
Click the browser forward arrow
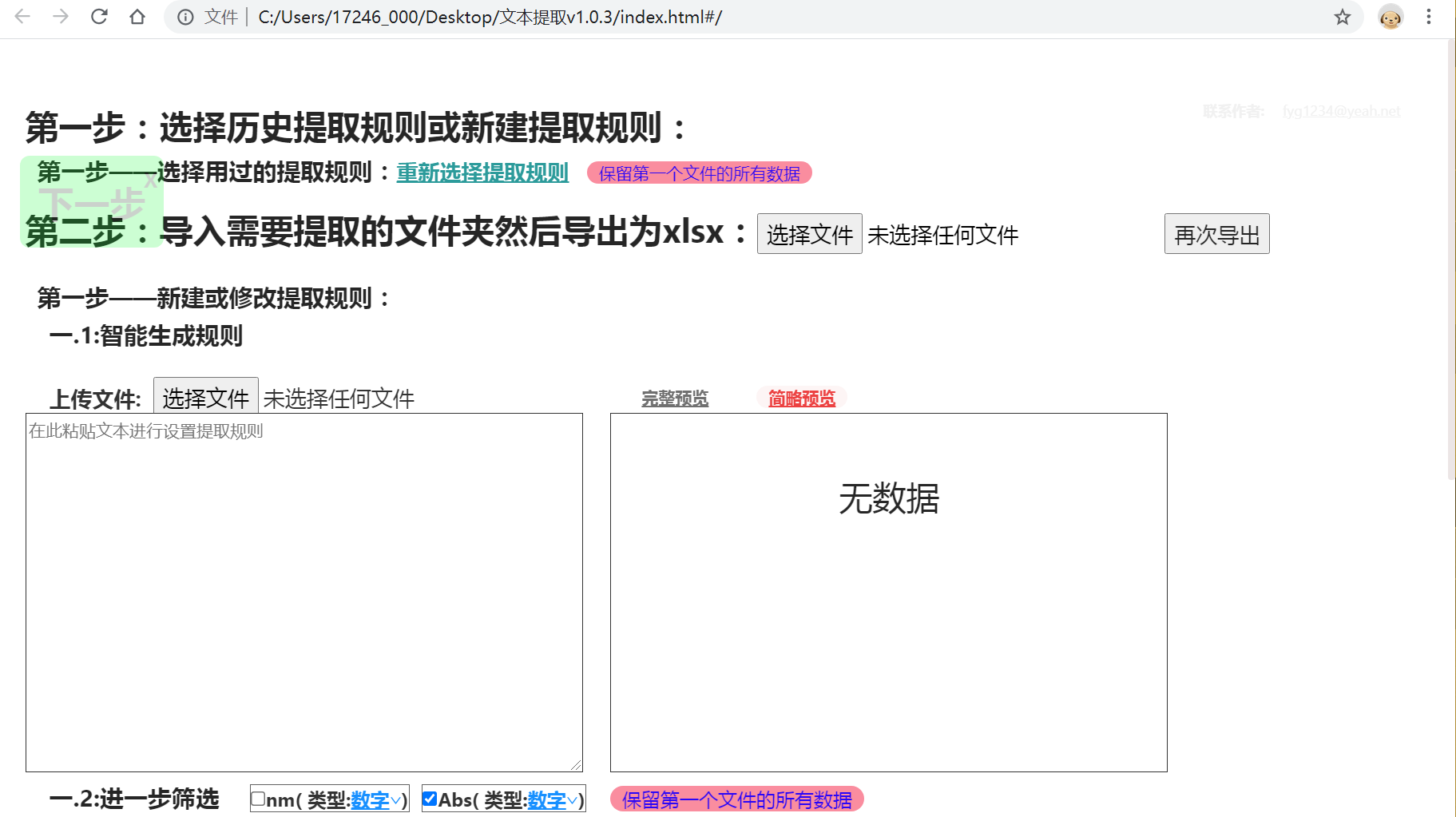(61, 17)
